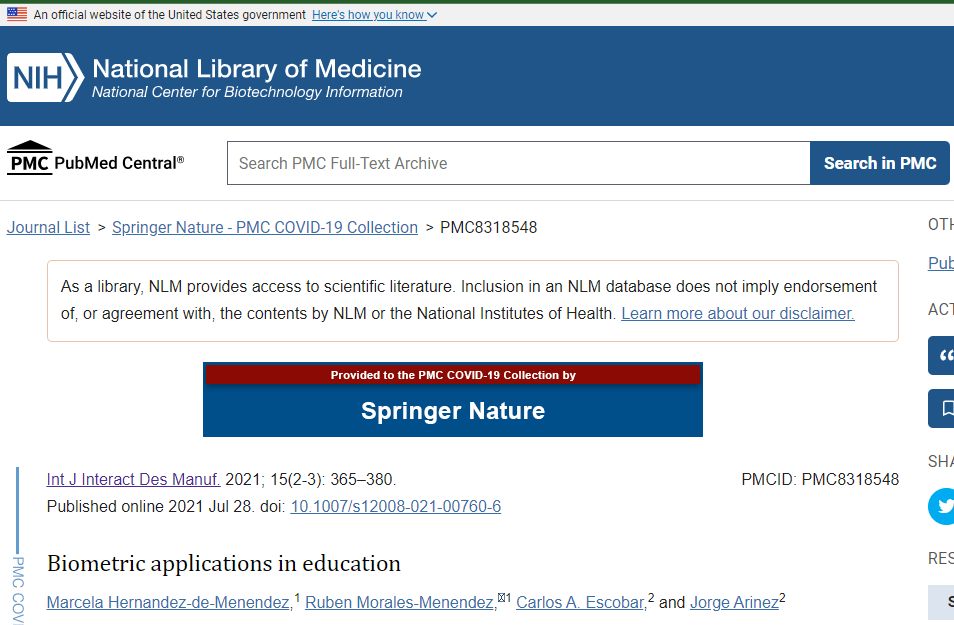Click the envelope icon after Ruben Morales-Menendez
The width and height of the screenshot is (954, 625).
(502, 599)
